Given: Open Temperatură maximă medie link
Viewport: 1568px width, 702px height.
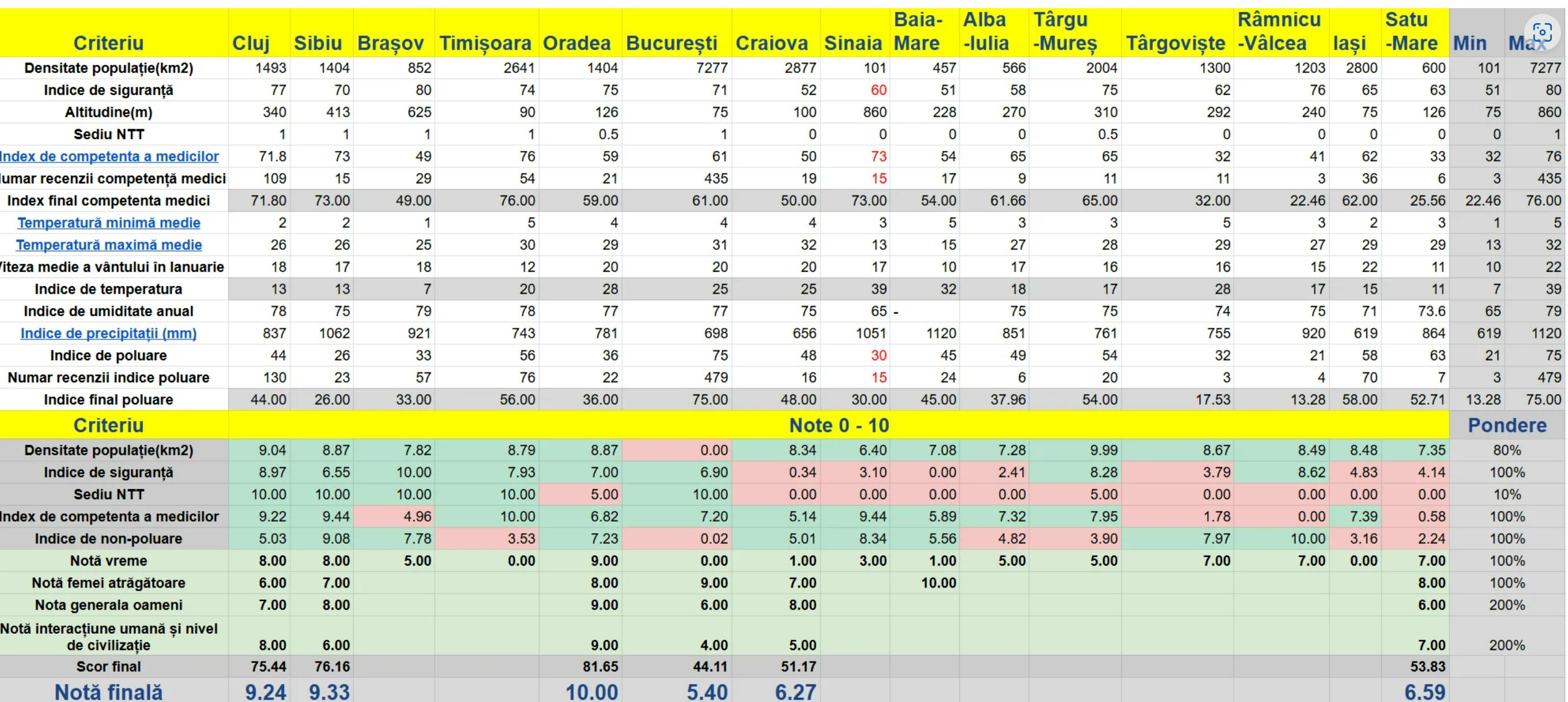Looking at the screenshot, I should coord(108,245).
